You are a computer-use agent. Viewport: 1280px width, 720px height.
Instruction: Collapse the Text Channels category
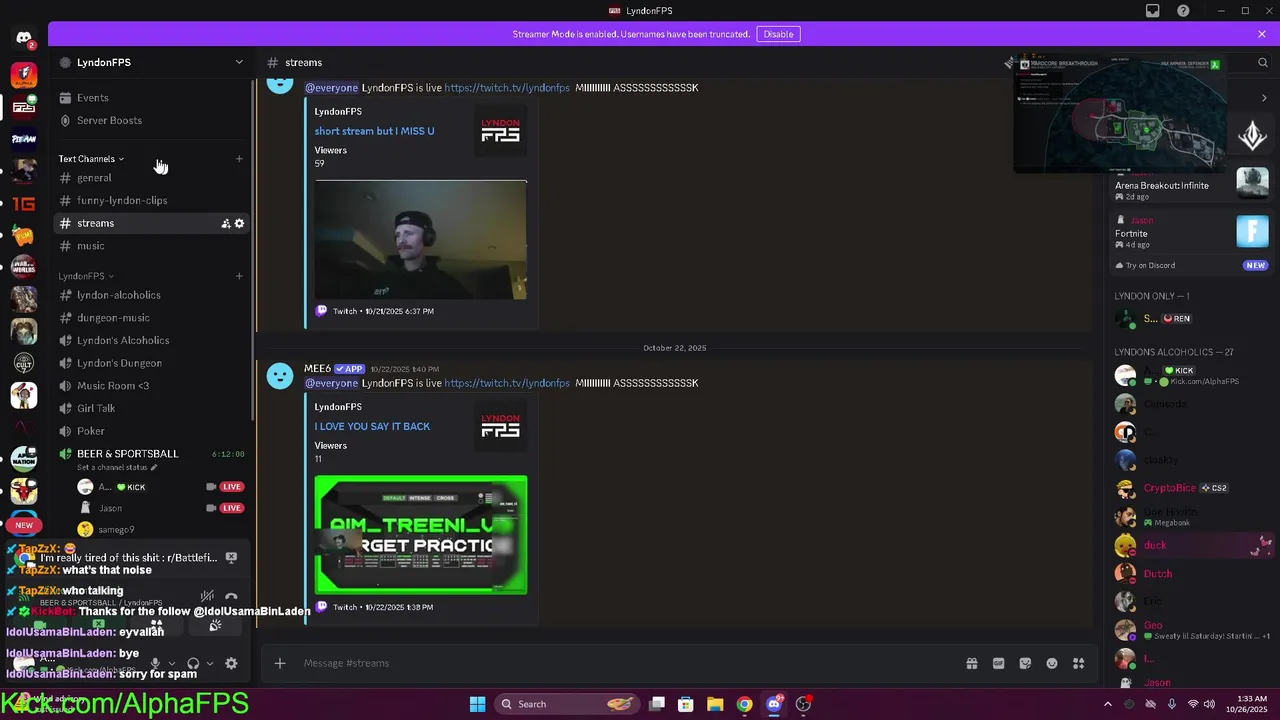(91, 159)
